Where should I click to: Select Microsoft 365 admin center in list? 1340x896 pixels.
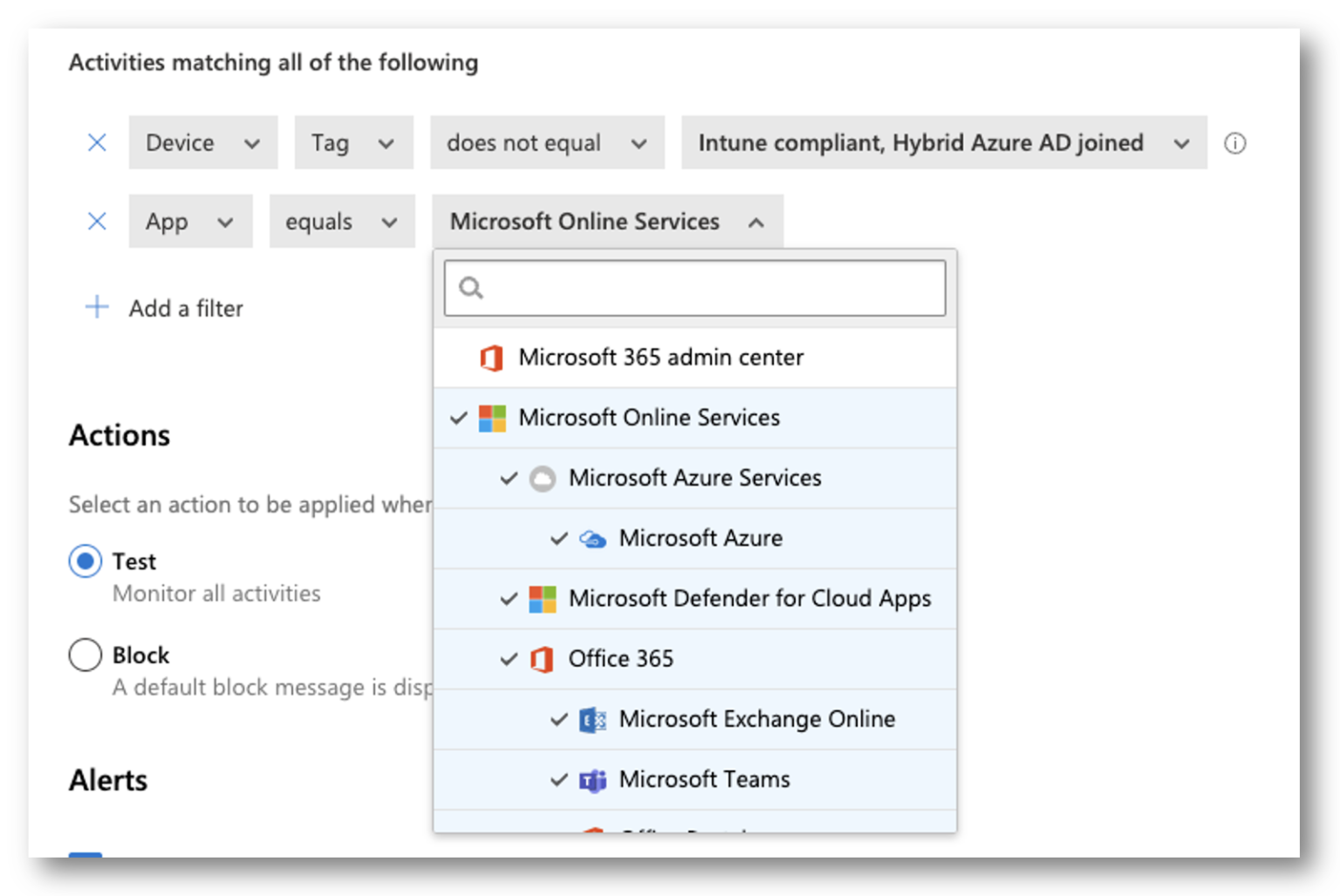point(694,358)
